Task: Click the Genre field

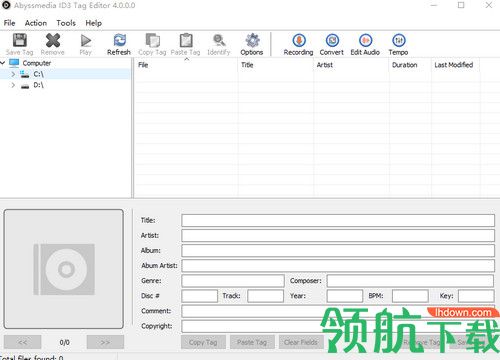Action: click(x=233, y=281)
